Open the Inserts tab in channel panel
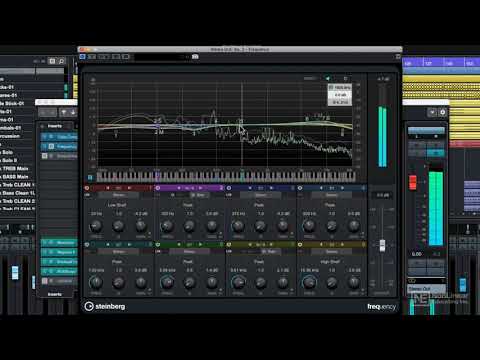The image size is (480, 360). click(55, 126)
